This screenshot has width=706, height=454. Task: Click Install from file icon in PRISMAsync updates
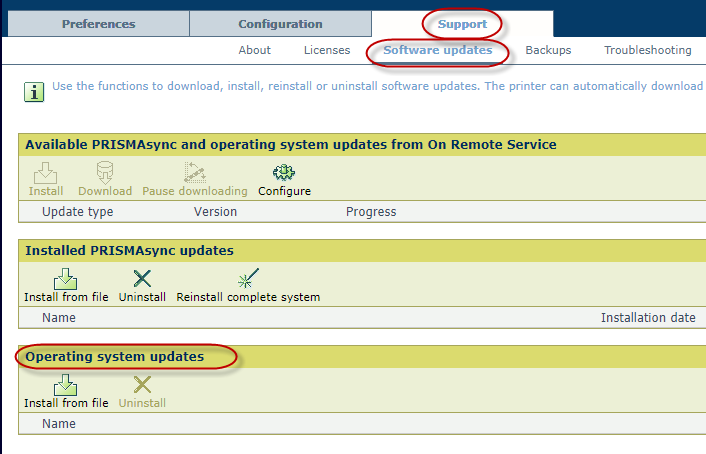coord(66,279)
